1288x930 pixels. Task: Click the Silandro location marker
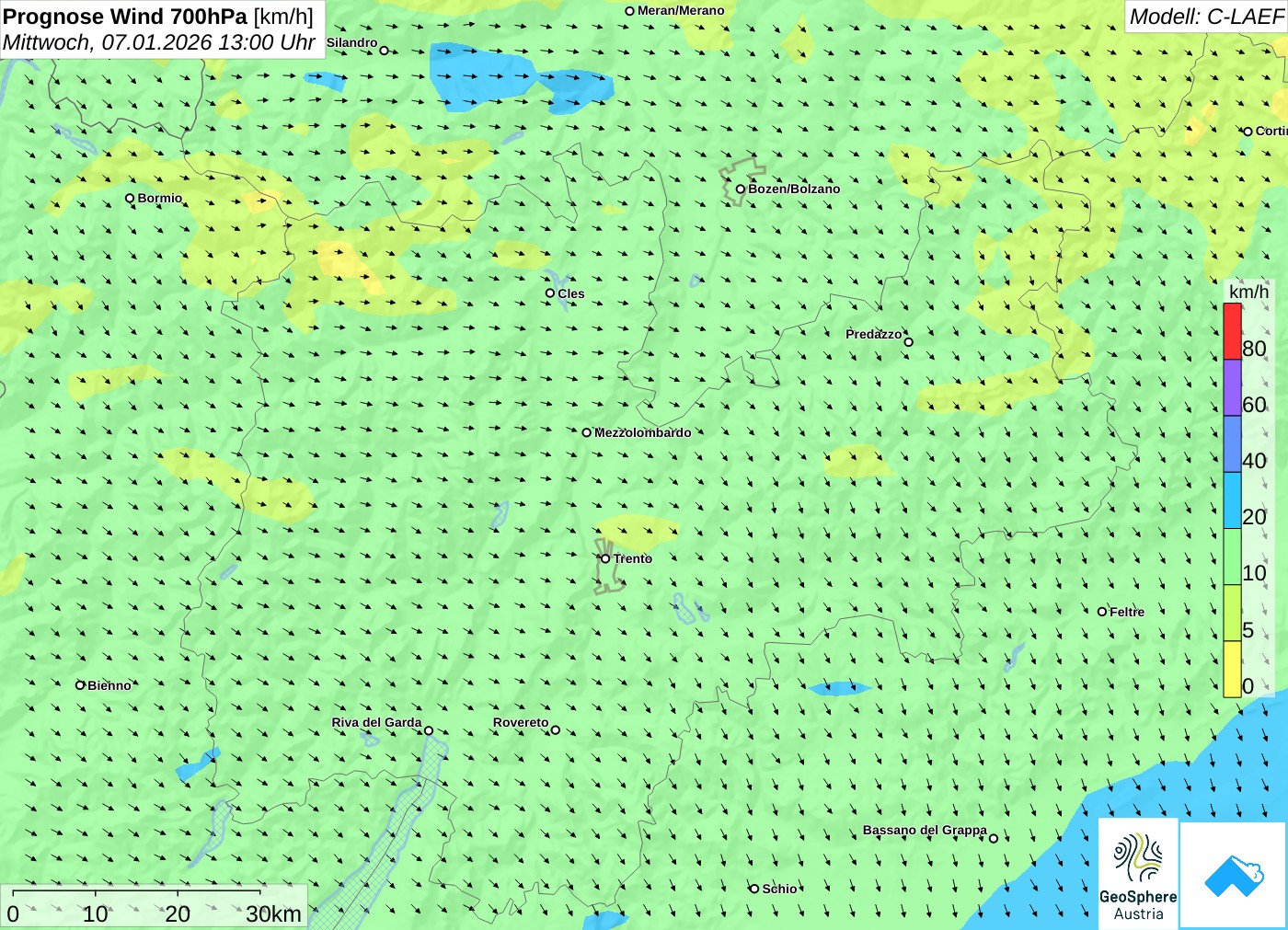pos(384,51)
